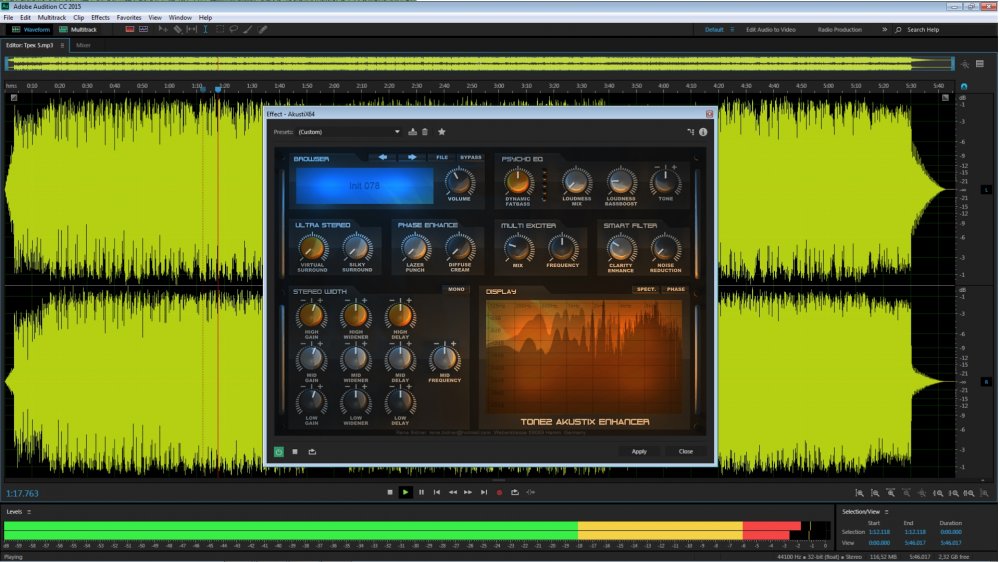Screen dimensions: 1000x562
Task: Delete the effect preset
Action: tap(425, 132)
